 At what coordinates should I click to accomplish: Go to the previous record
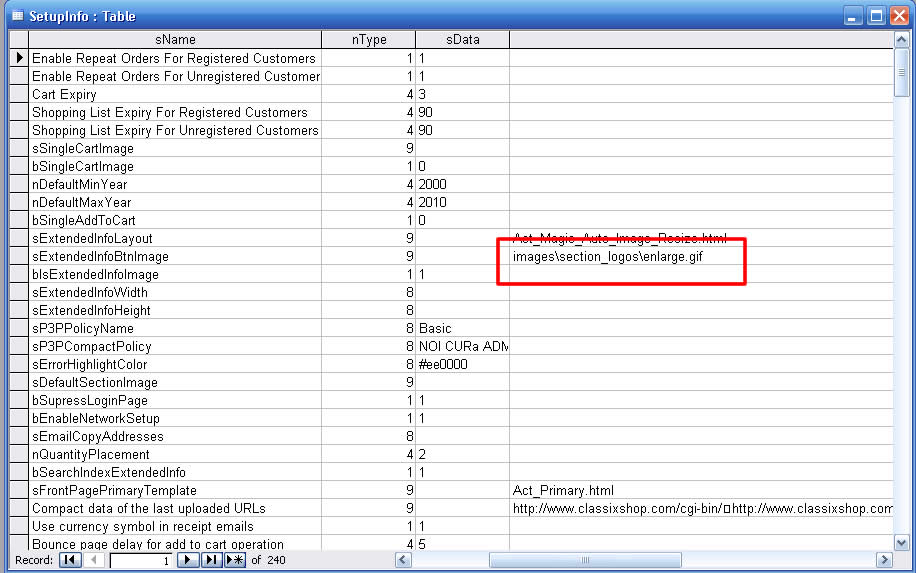click(94, 560)
